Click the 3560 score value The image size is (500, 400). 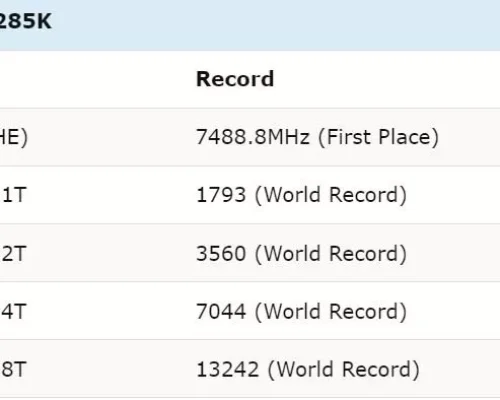(221, 253)
